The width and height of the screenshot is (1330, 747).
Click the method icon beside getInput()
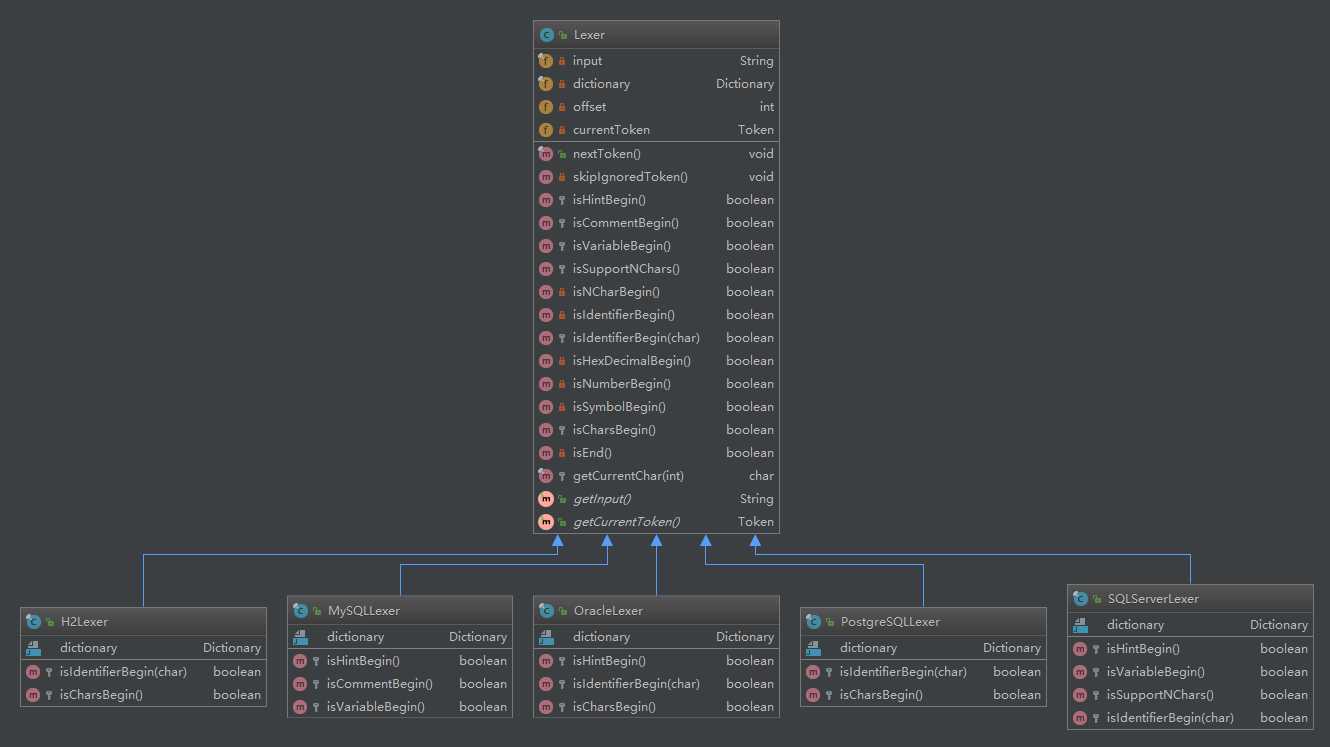pyautogui.click(x=546, y=499)
